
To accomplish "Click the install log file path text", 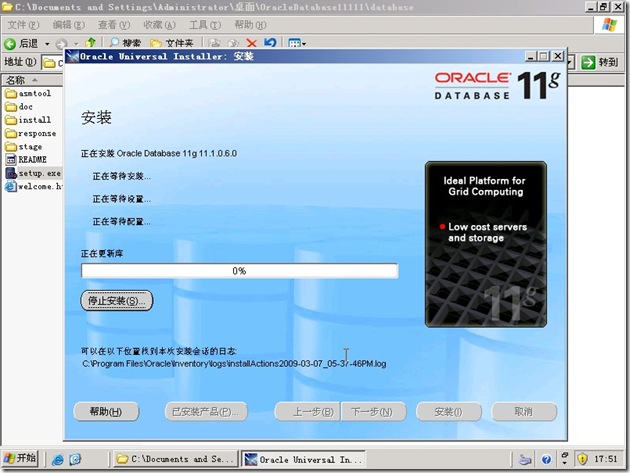I will click(x=234, y=364).
